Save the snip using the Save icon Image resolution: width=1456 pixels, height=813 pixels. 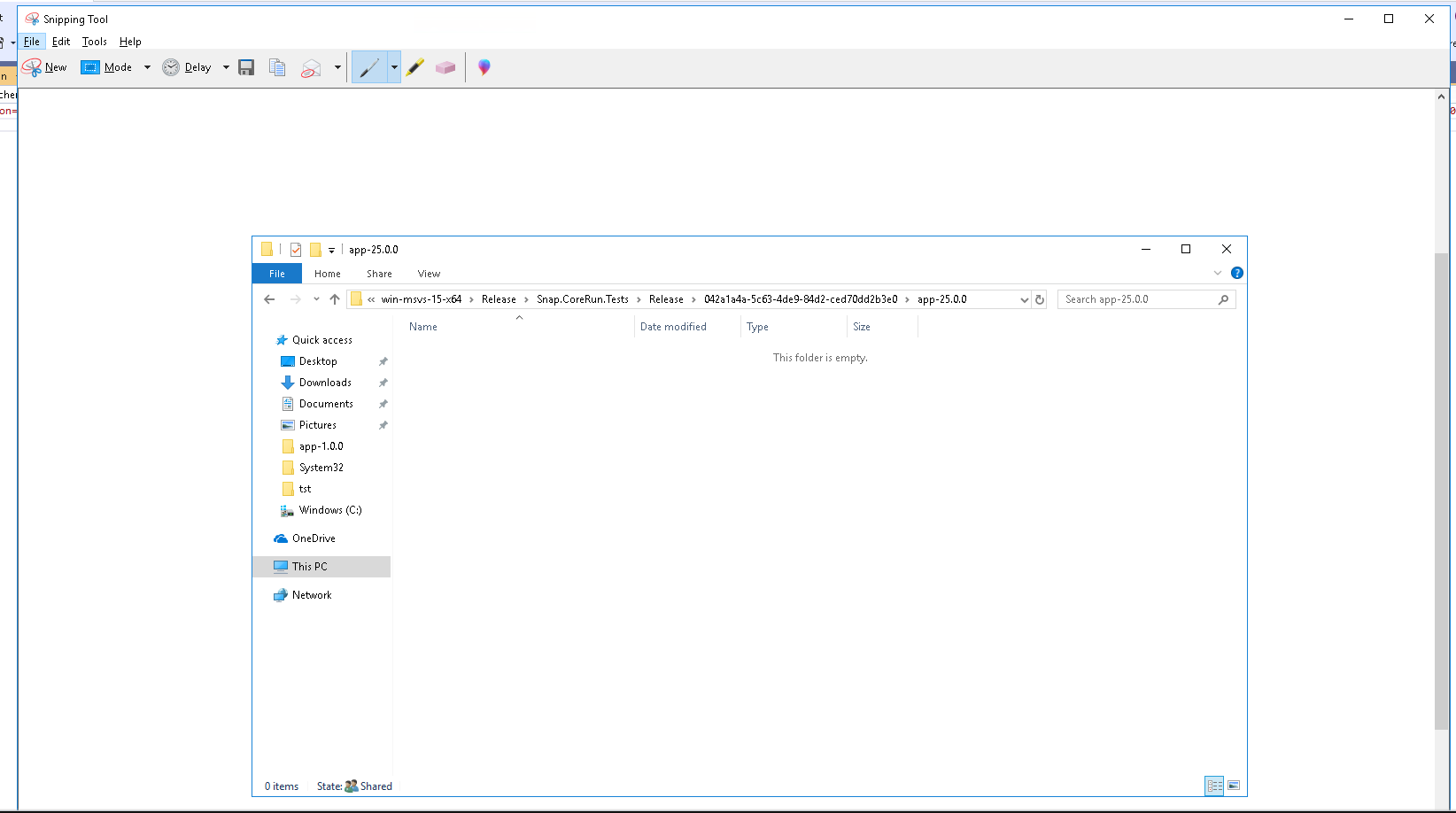(x=246, y=66)
